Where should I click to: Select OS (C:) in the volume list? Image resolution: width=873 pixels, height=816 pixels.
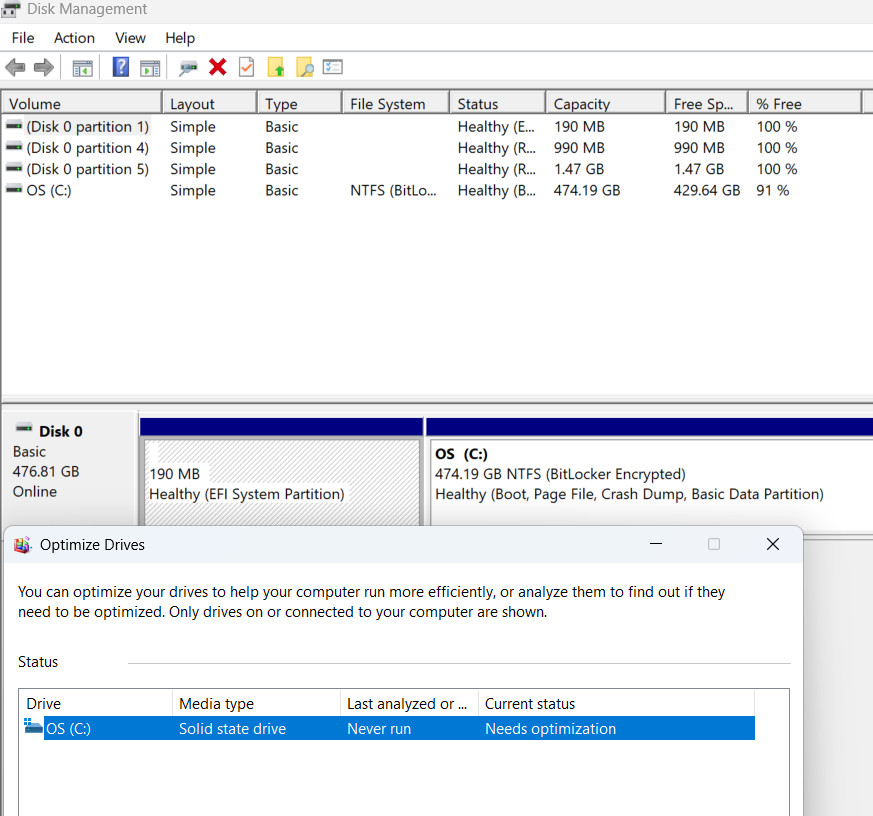tap(431, 190)
